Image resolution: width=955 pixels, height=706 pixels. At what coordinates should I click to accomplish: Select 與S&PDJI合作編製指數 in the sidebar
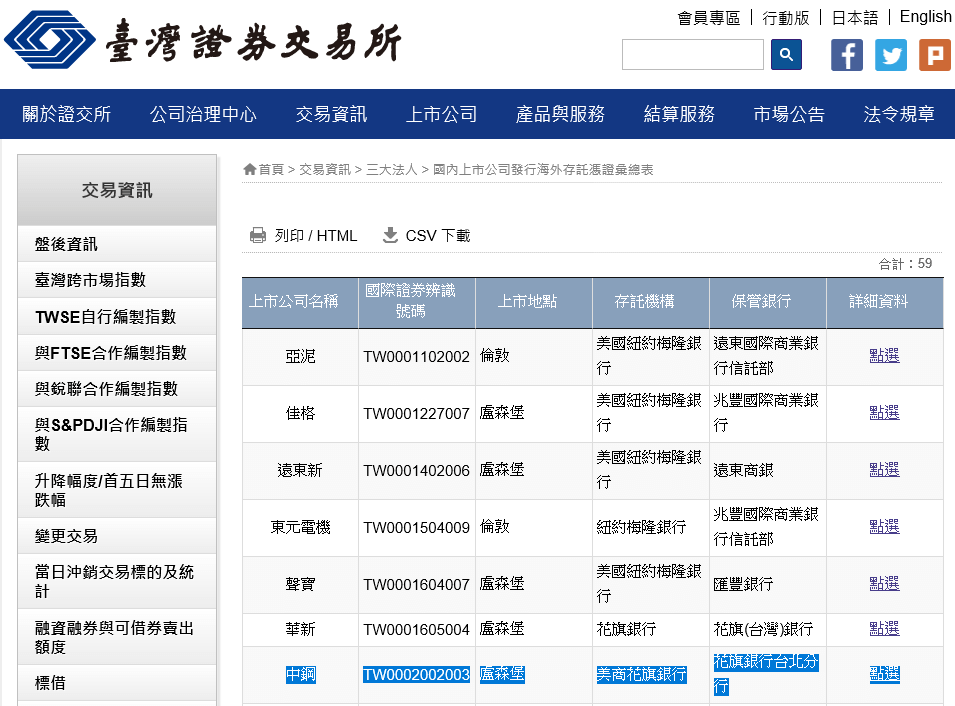point(117,434)
